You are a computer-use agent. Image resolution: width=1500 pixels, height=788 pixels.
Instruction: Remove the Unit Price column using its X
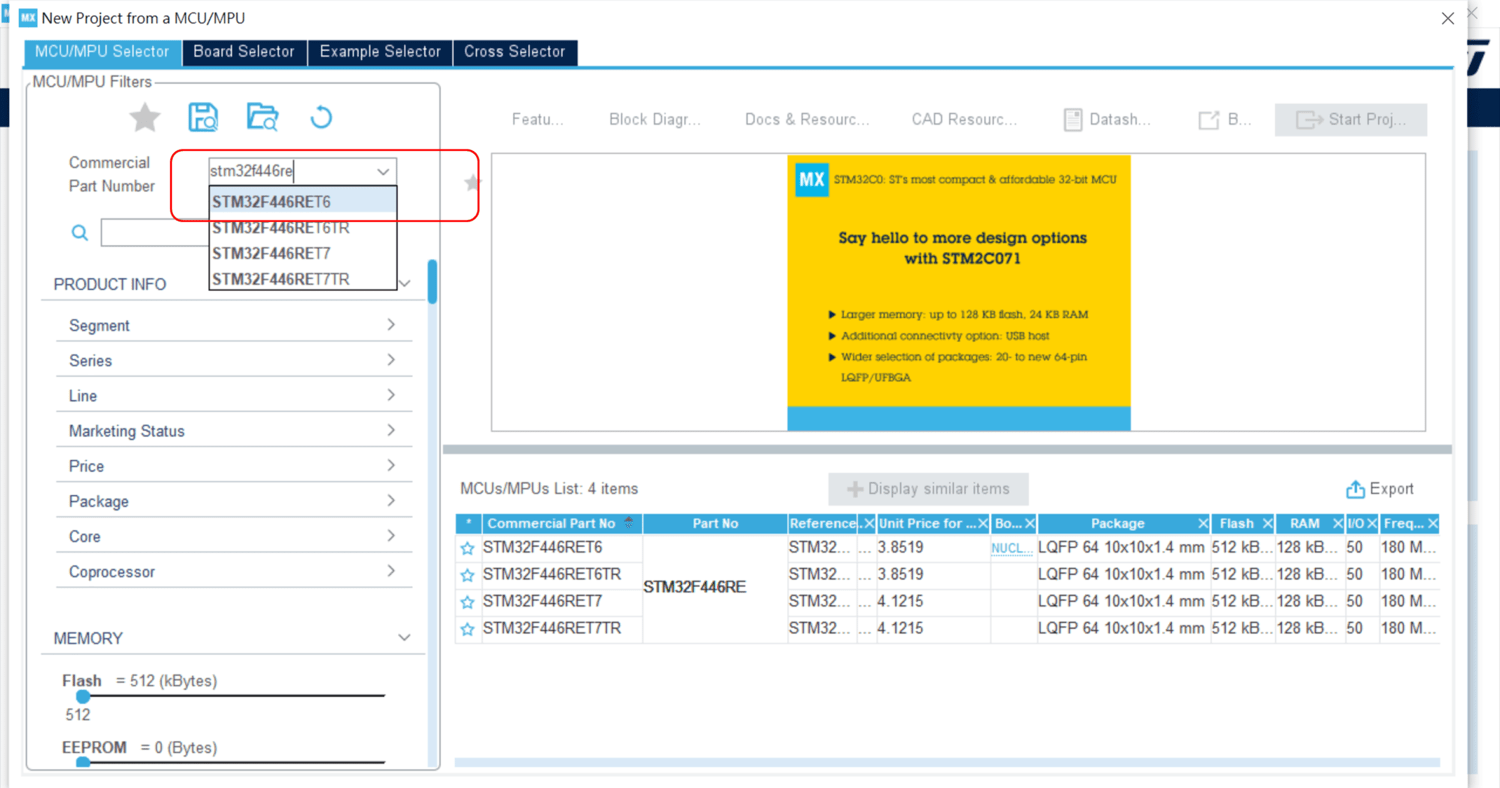[x=982, y=524]
